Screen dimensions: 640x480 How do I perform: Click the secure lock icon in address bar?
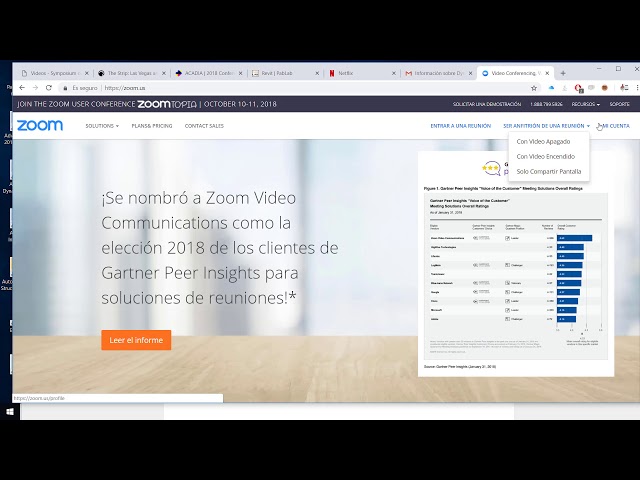coord(65,88)
